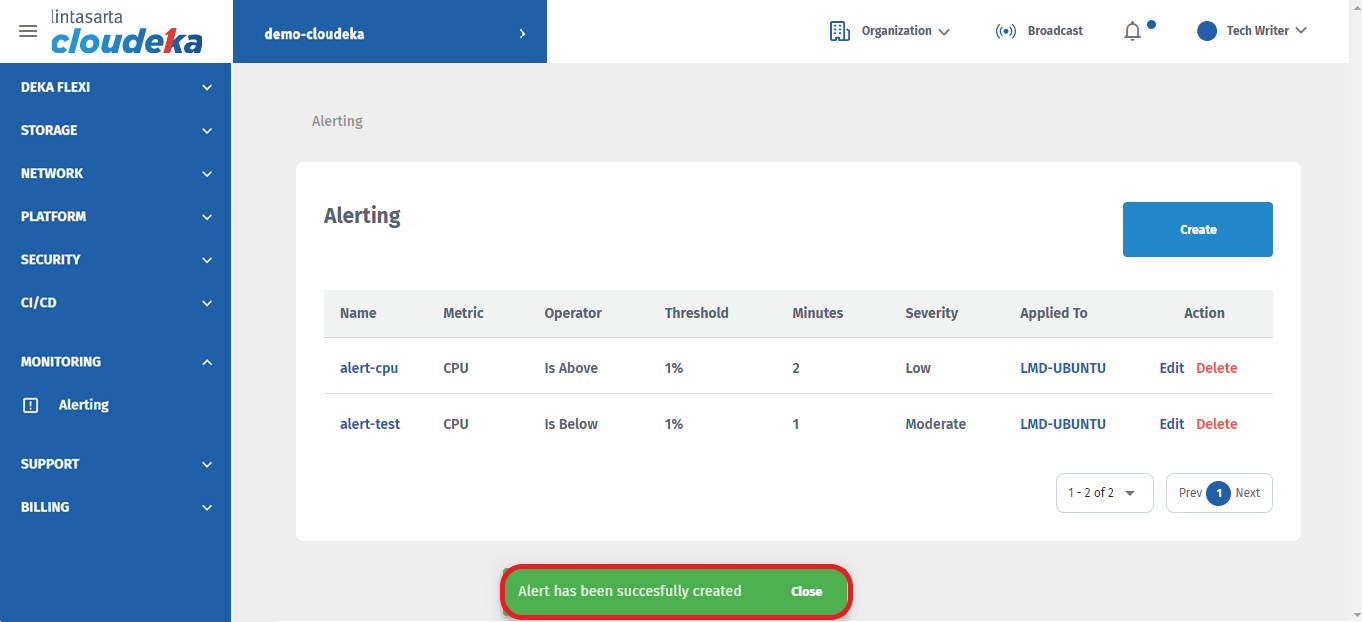Go to pagination page 1
Viewport: 1363px width, 622px height.
[1218, 493]
